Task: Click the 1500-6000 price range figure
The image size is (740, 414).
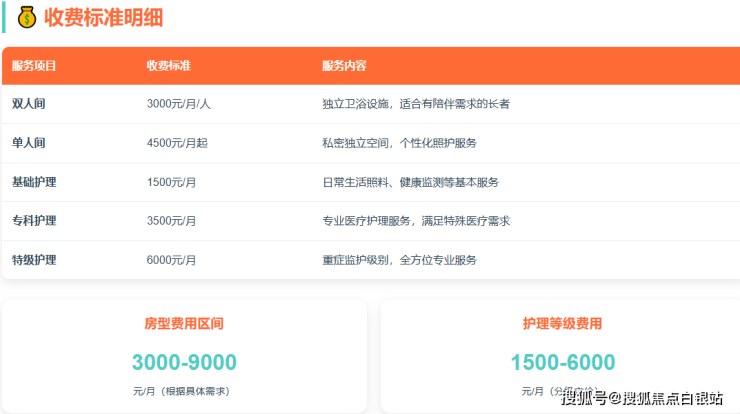Action: tap(562, 362)
